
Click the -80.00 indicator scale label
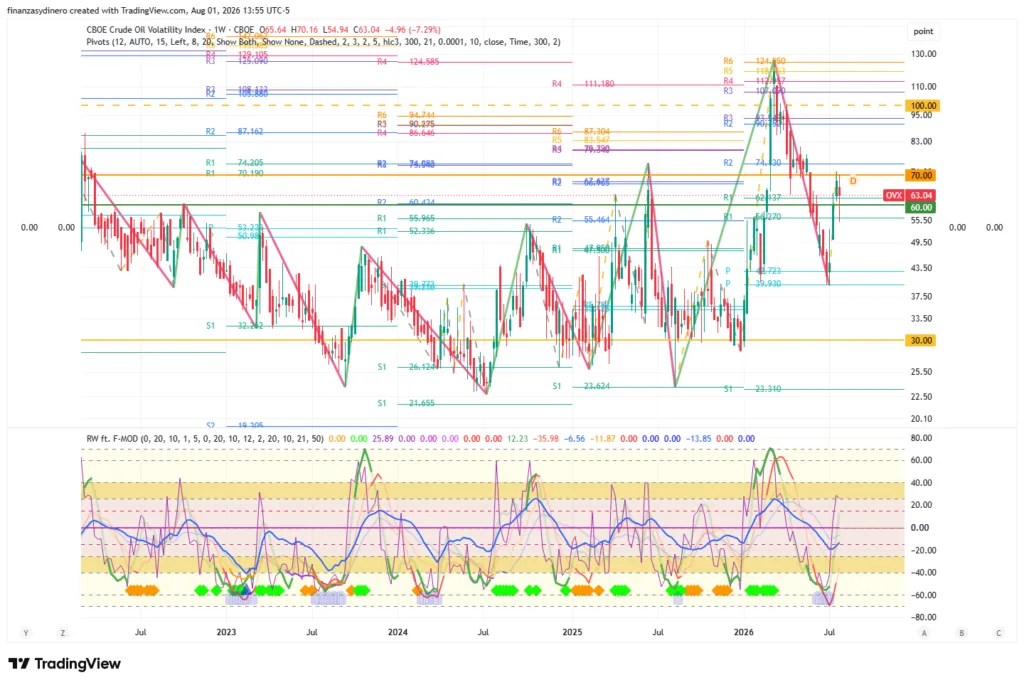(x=921, y=617)
